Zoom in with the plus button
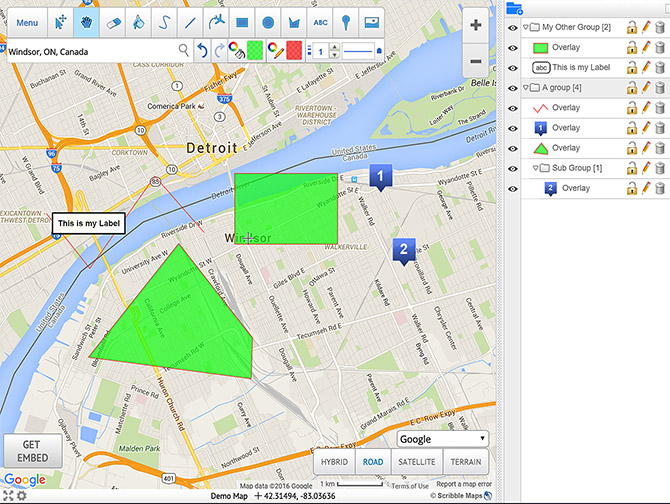This screenshot has height=504, width=670. tap(476, 25)
